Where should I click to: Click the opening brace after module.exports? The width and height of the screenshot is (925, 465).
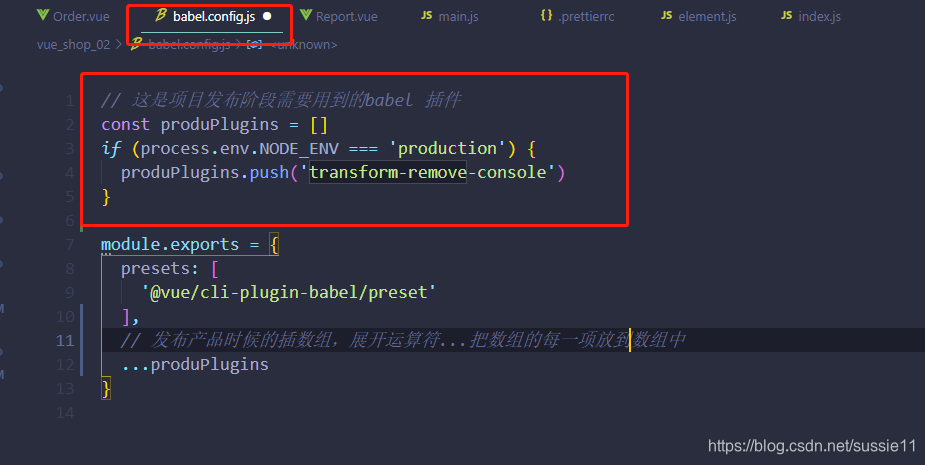click(274, 244)
